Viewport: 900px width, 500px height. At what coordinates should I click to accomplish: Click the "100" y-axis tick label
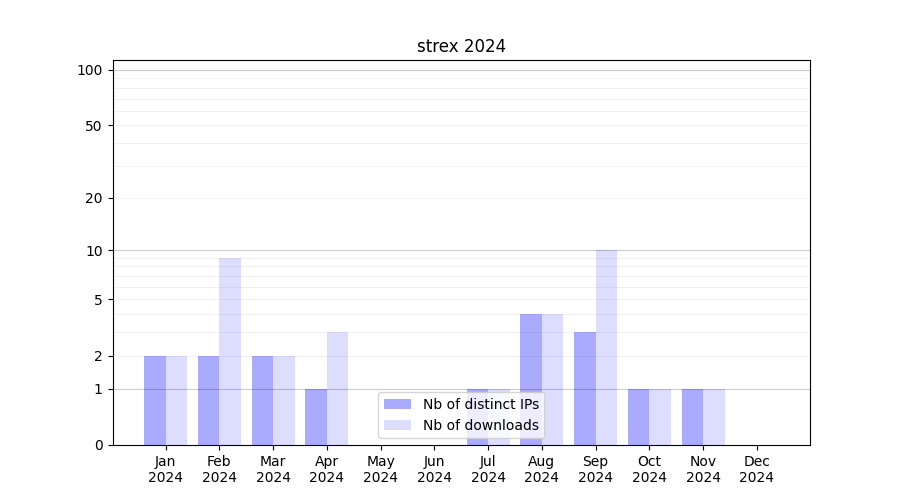90,70
